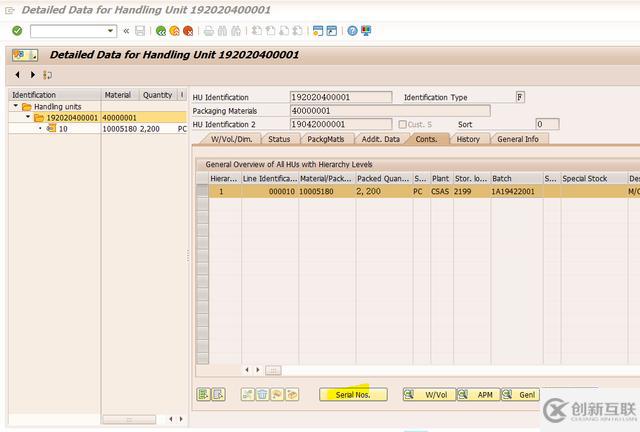Click the Find binoculars icon
The width and height of the screenshot is (640, 432).
222,31
